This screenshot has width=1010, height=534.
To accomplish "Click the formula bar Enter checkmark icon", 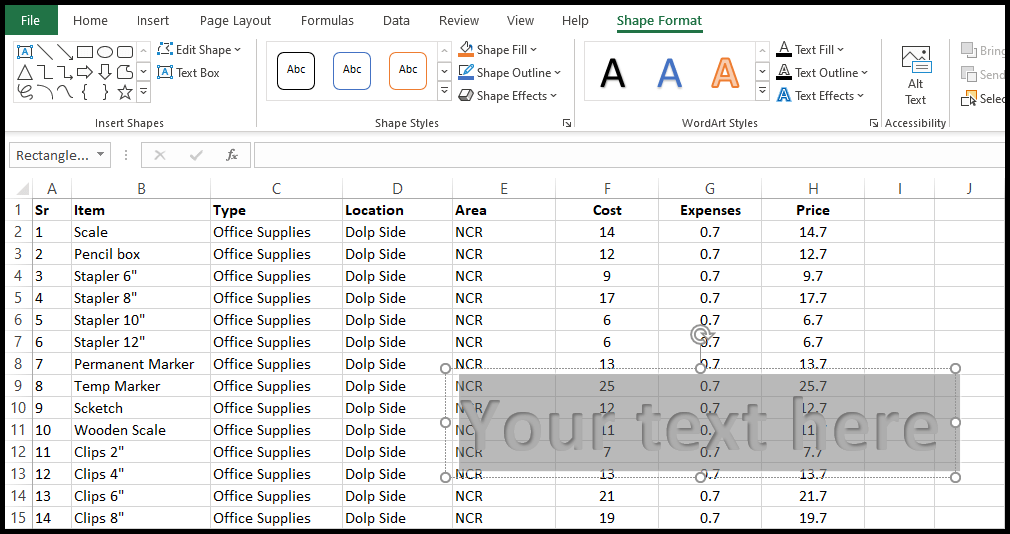I will point(196,155).
